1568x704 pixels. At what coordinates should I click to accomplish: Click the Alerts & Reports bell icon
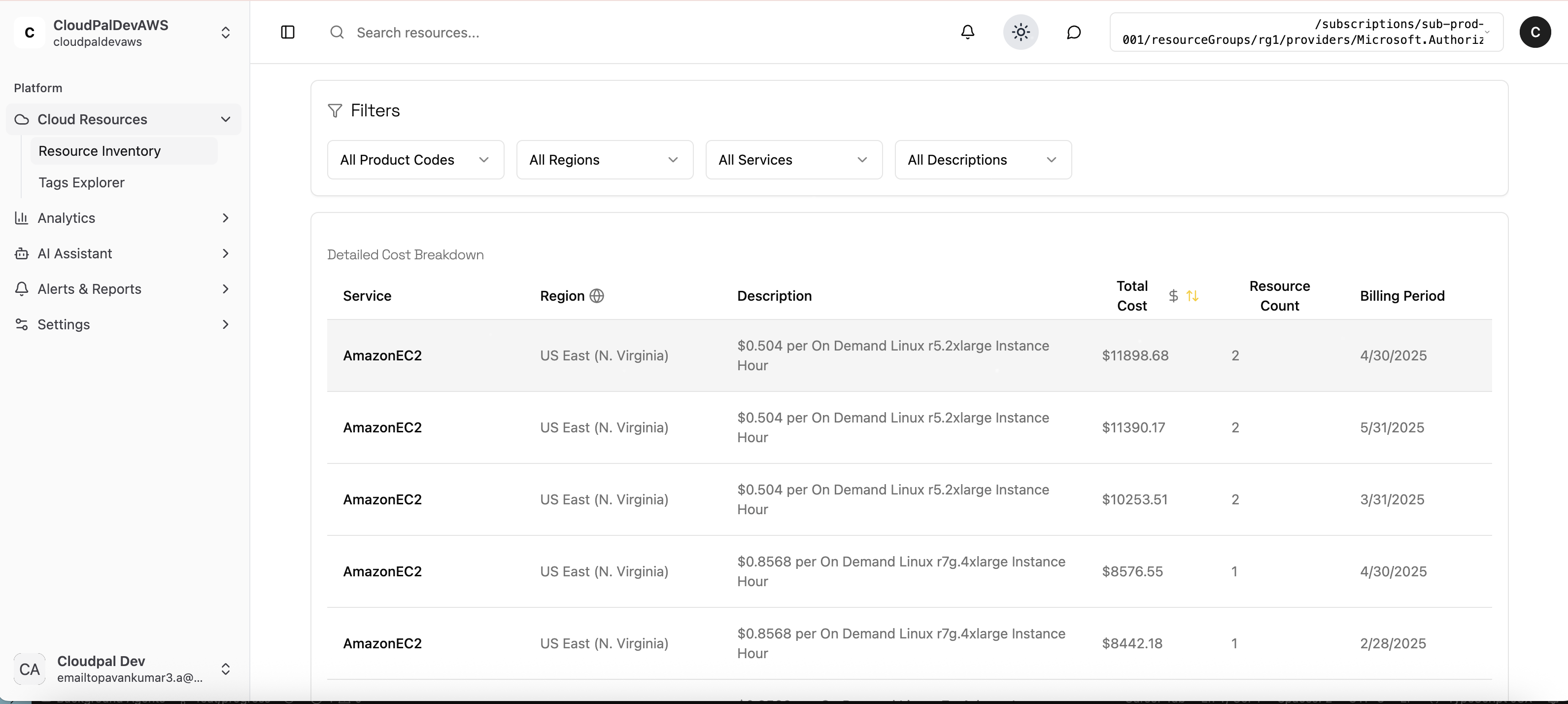tap(22, 289)
